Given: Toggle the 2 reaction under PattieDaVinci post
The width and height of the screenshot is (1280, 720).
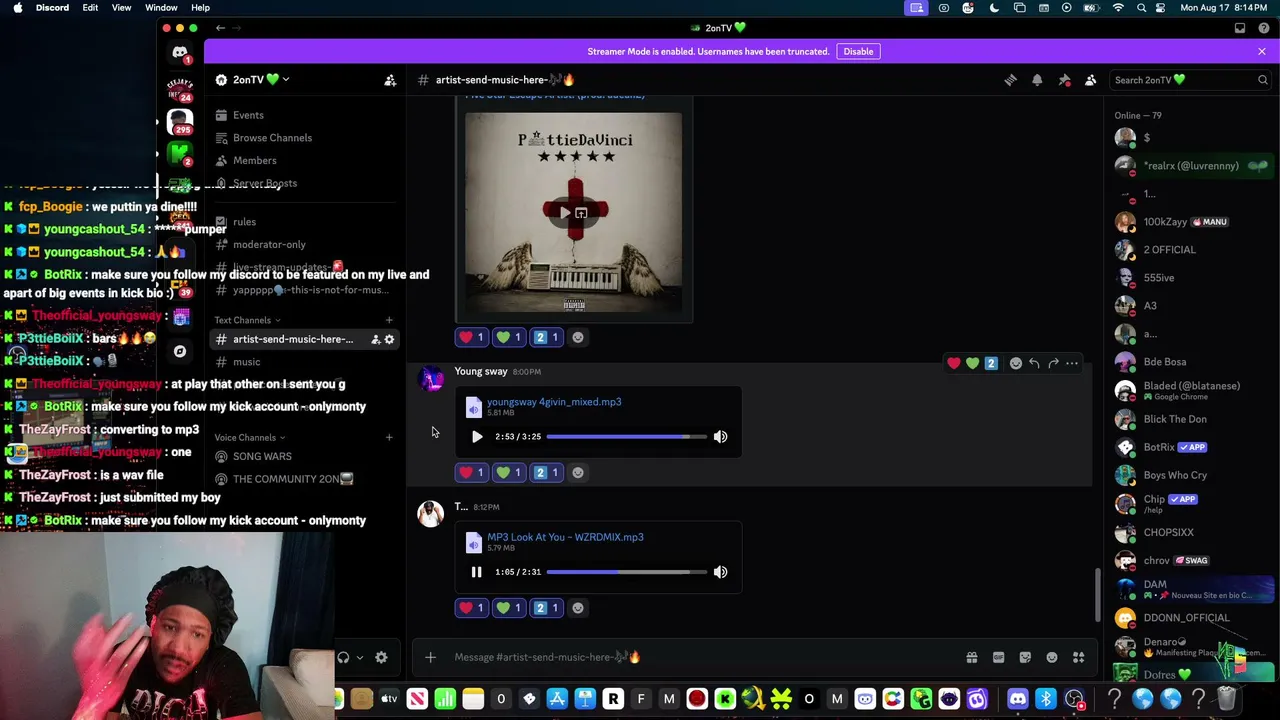Looking at the screenshot, I should click(547, 337).
